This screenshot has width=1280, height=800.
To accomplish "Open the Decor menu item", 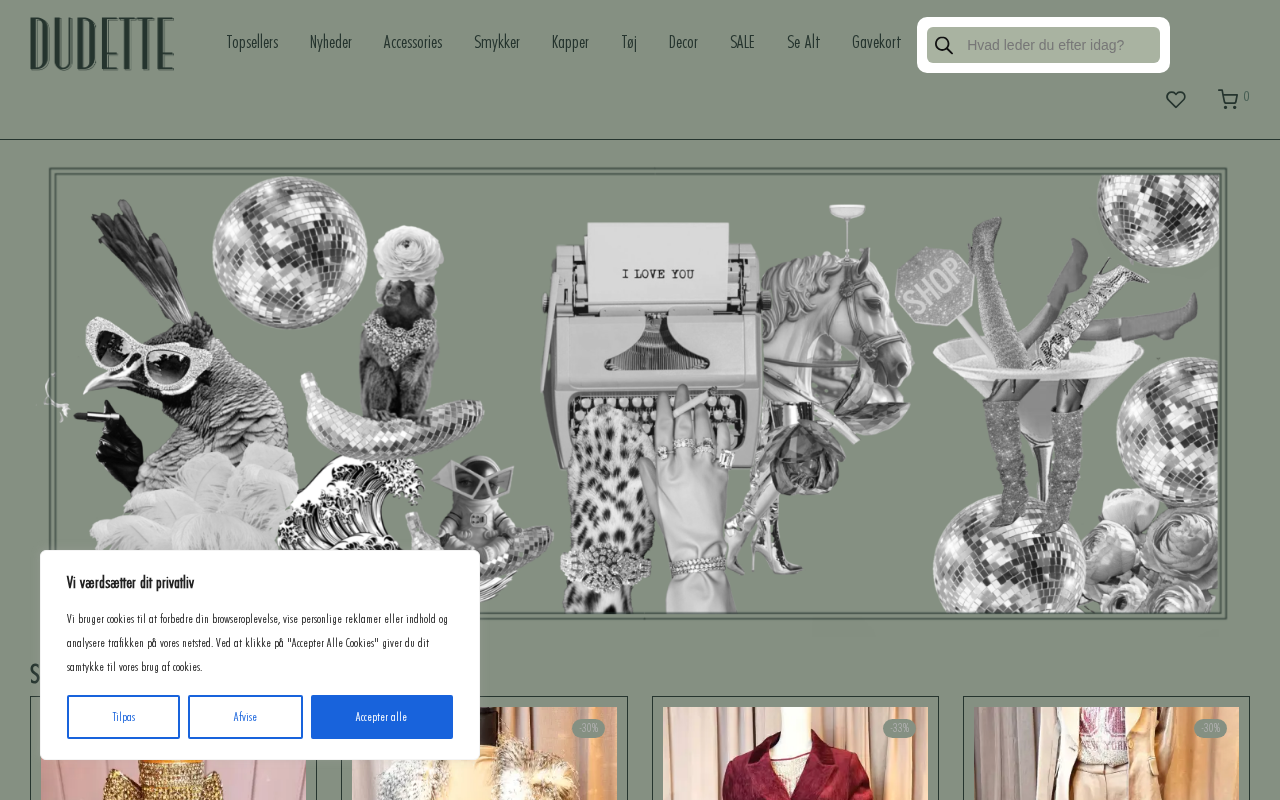I will (x=683, y=42).
